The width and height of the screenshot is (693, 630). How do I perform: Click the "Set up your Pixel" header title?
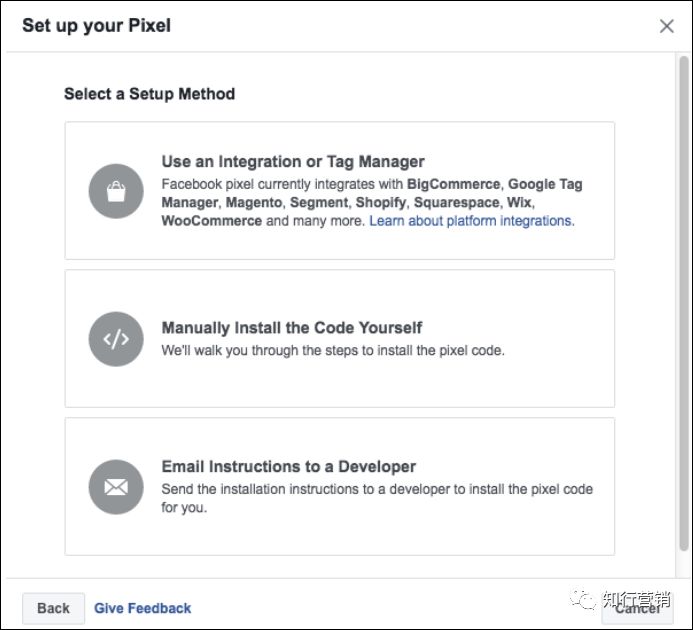pyautogui.click(x=97, y=26)
